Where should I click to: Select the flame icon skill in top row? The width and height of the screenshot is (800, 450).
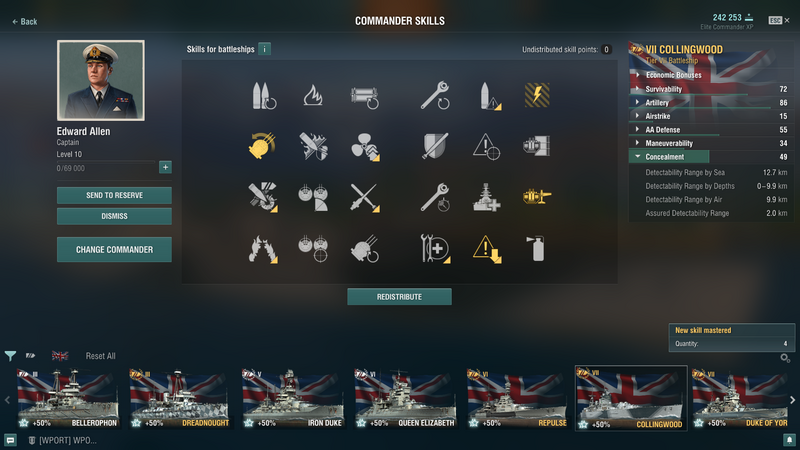pyautogui.click(x=313, y=95)
